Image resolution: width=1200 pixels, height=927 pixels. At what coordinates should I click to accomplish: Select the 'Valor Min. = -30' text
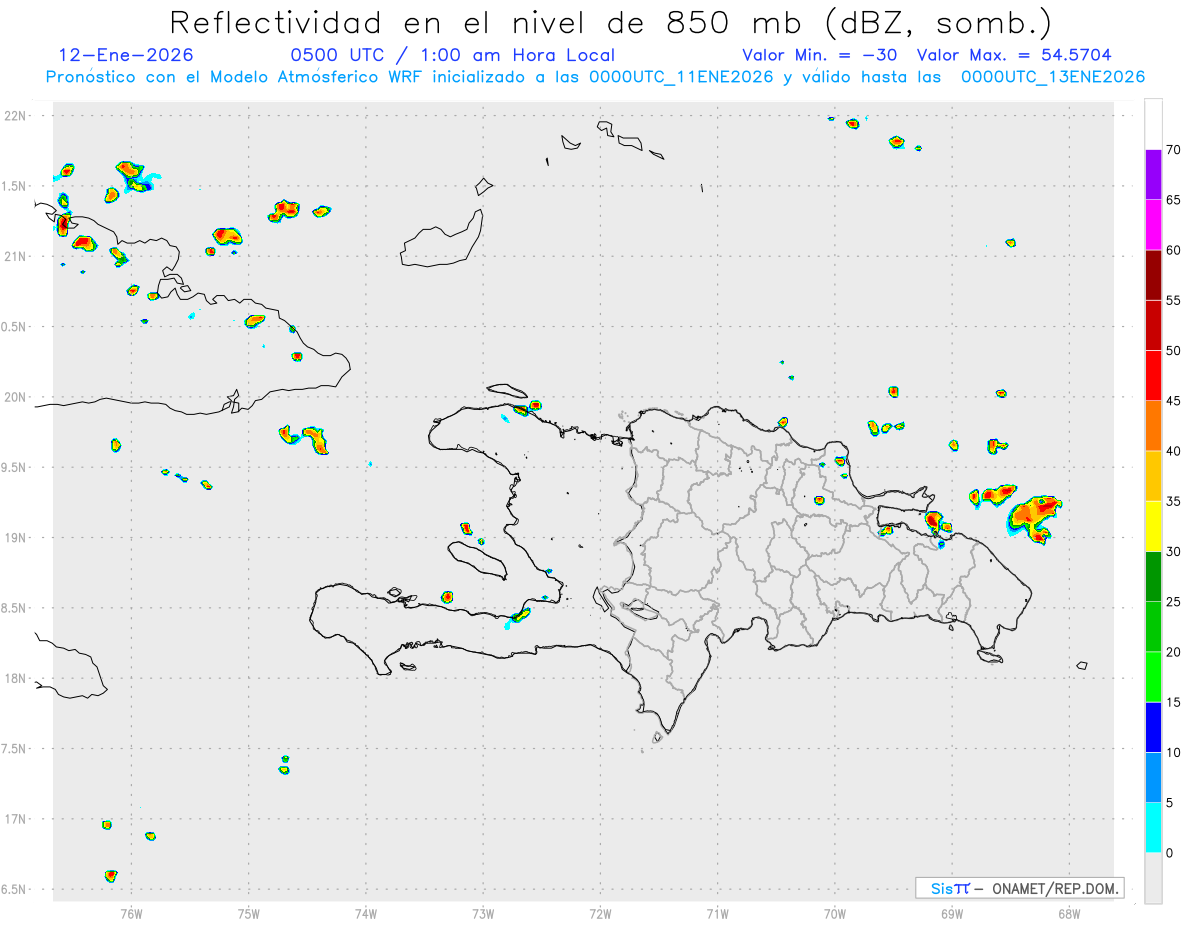pyautogui.click(x=819, y=55)
